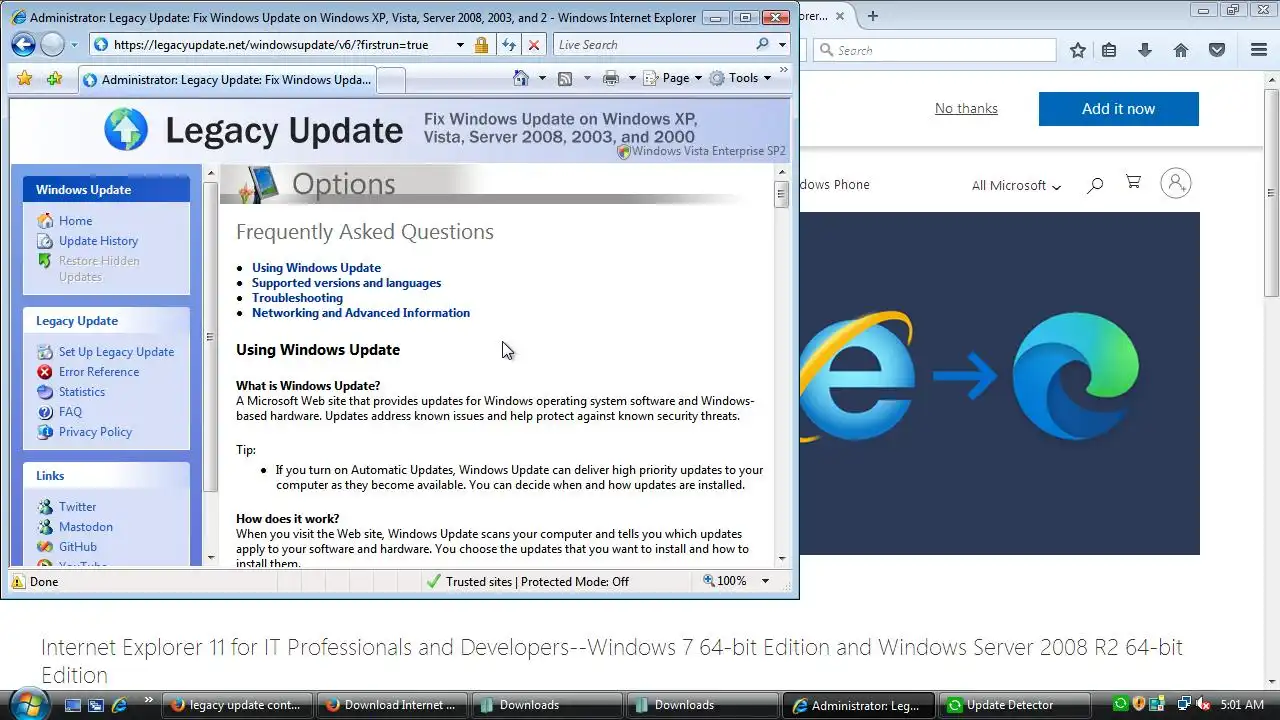Click the Microsoft account sign-in icon

coord(1176,183)
